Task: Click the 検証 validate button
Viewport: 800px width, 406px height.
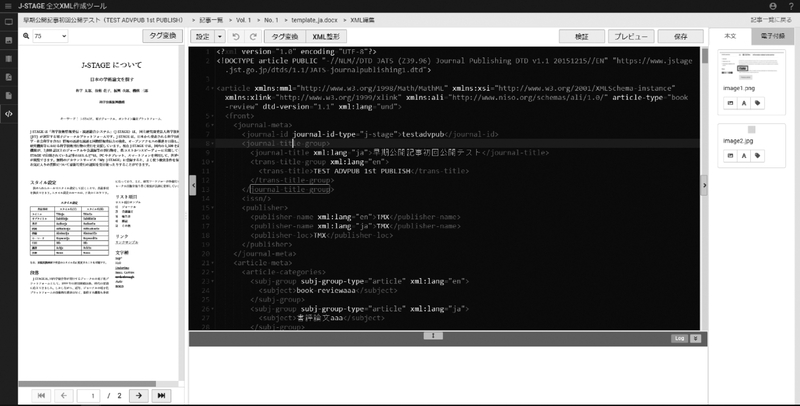Action: (x=582, y=36)
